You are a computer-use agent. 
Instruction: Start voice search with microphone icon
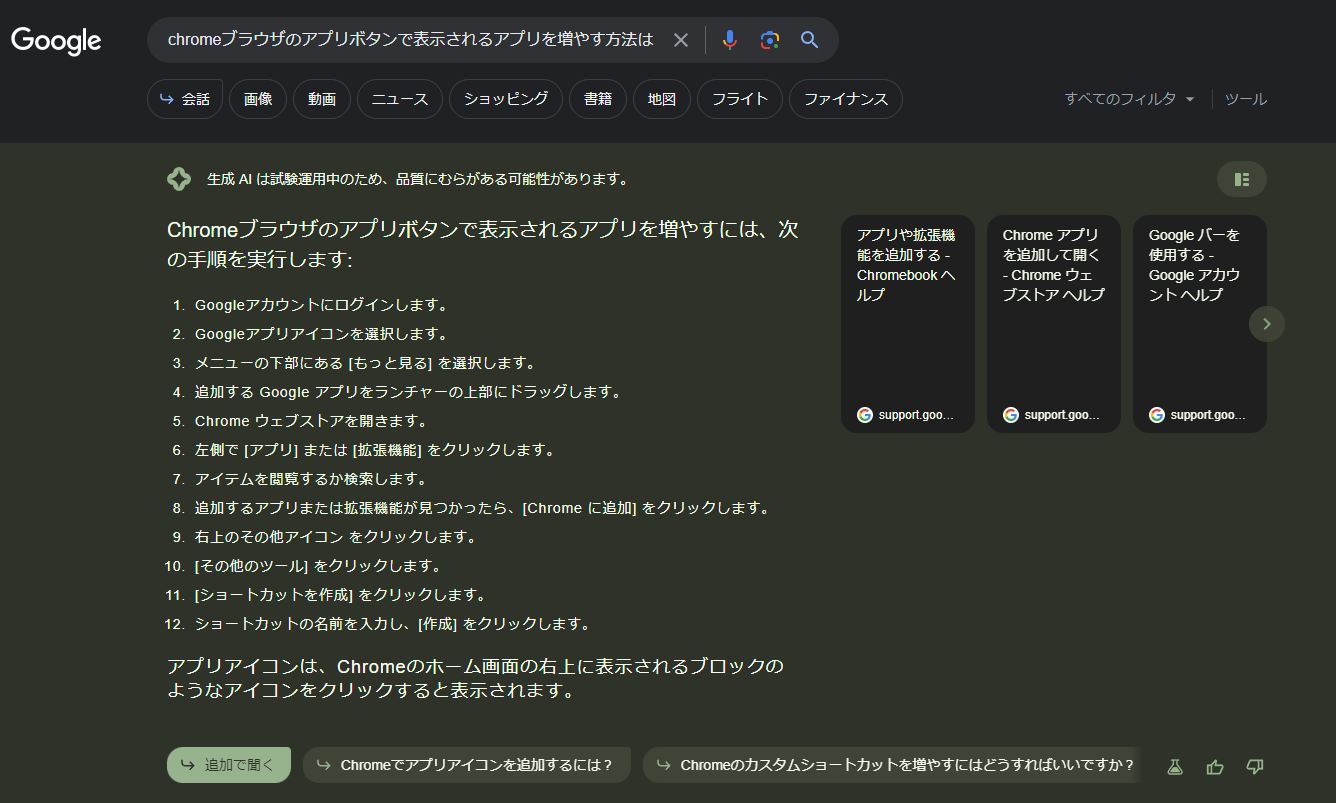point(730,40)
